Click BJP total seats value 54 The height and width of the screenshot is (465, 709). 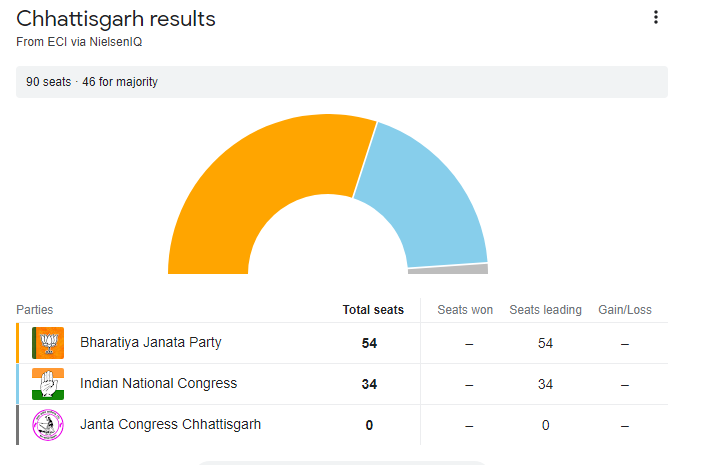[x=369, y=344]
